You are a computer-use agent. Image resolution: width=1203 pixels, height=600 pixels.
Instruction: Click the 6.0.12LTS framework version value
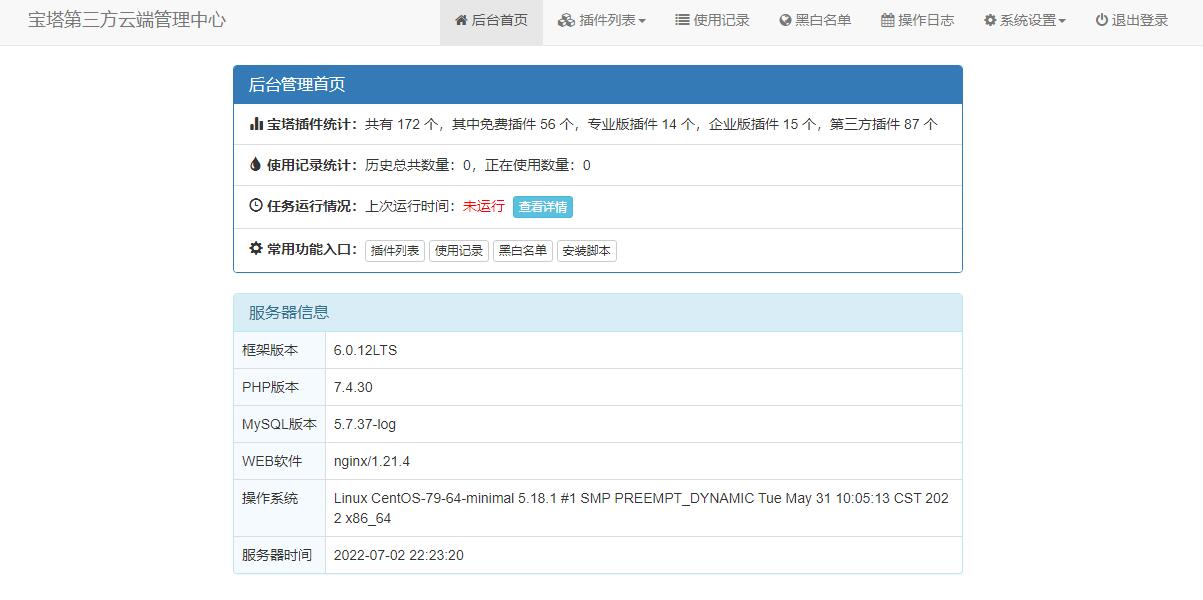[366, 350]
